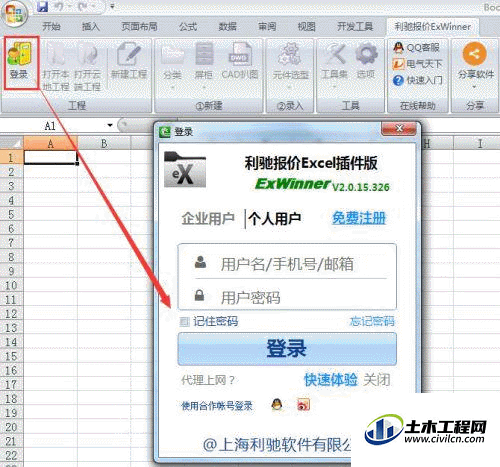Viewport: 500px width, 467px height.
Task: Click the 分类 ribbon icon
Action: (x=172, y=61)
